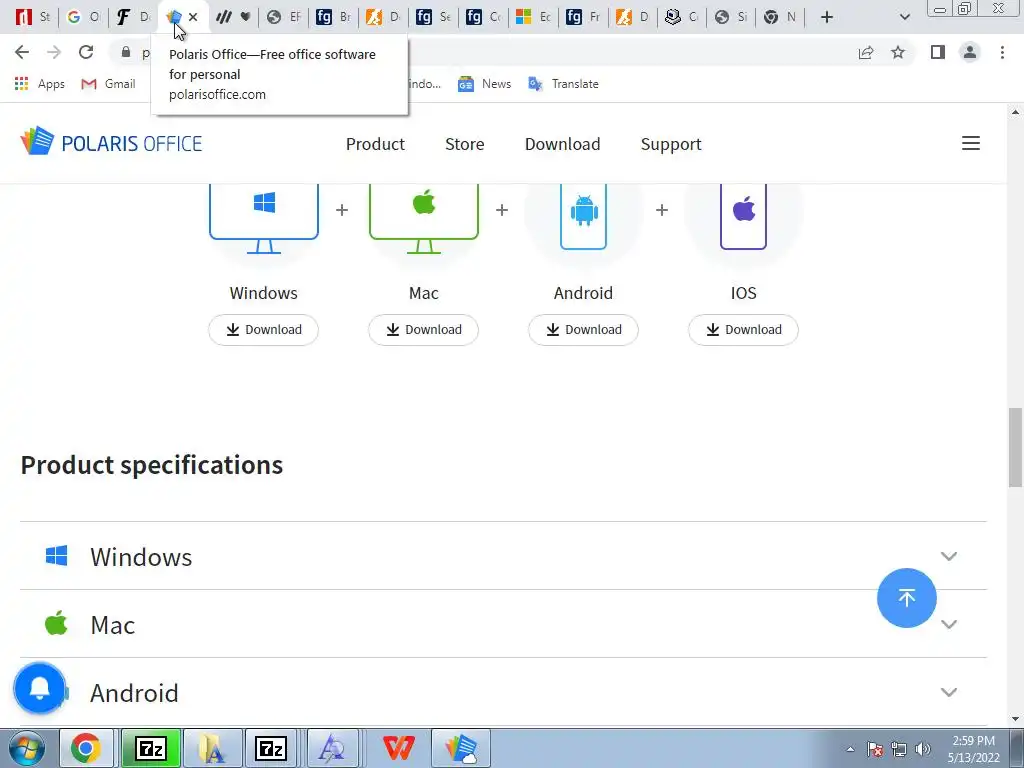Bookmark this page with the star icon
This screenshot has height=768, width=1024.
coord(898,52)
